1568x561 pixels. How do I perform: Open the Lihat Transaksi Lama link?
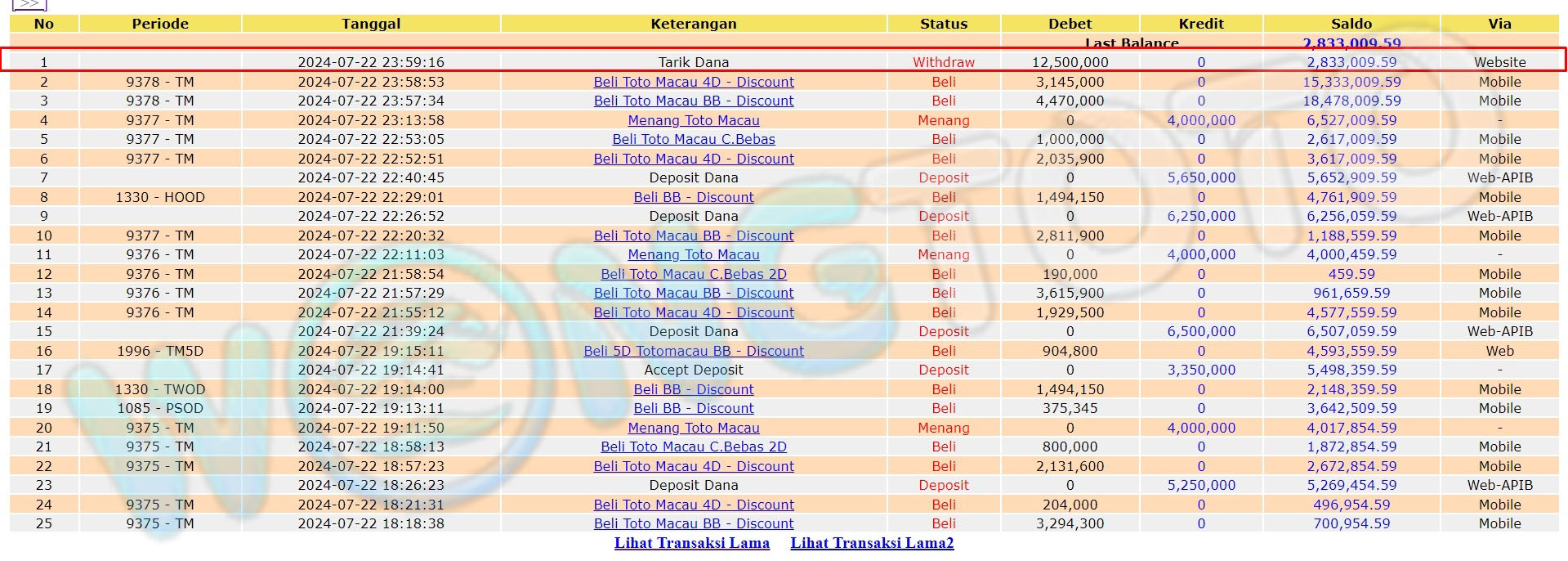tap(691, 543)
